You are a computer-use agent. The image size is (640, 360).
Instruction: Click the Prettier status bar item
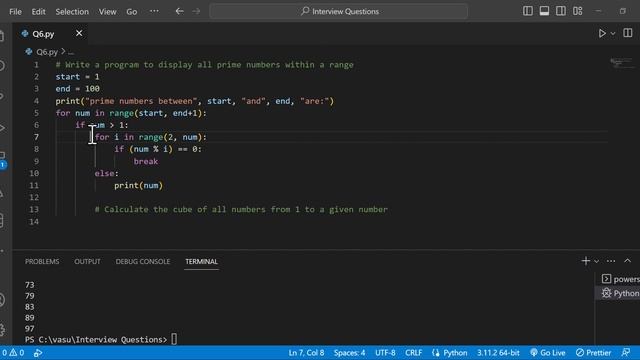593,353
